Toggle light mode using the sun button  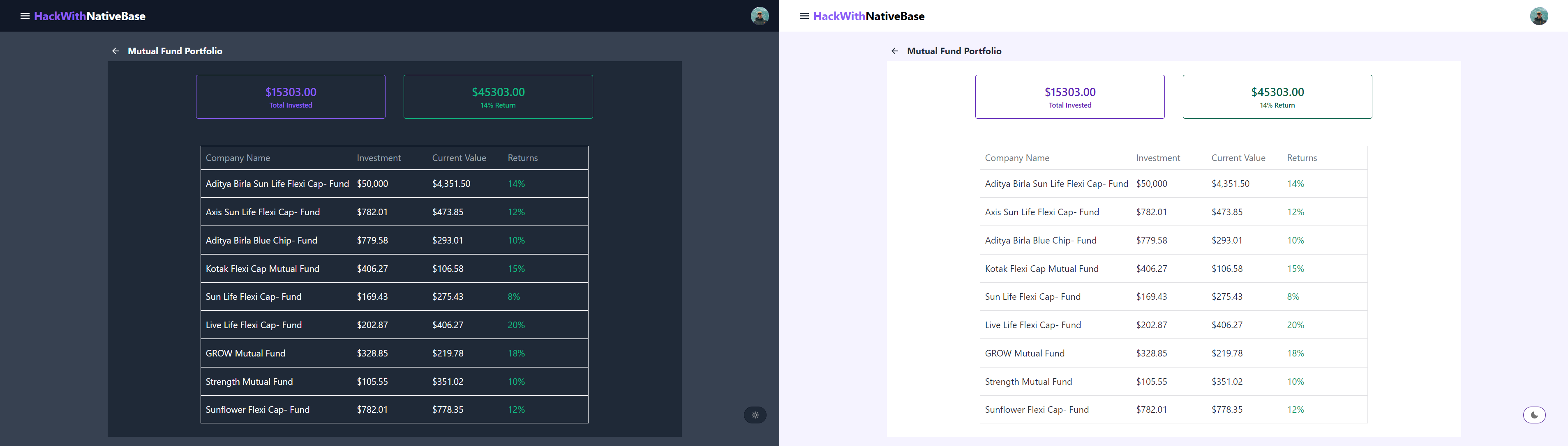pyautogui.click(x=755, y=415)
